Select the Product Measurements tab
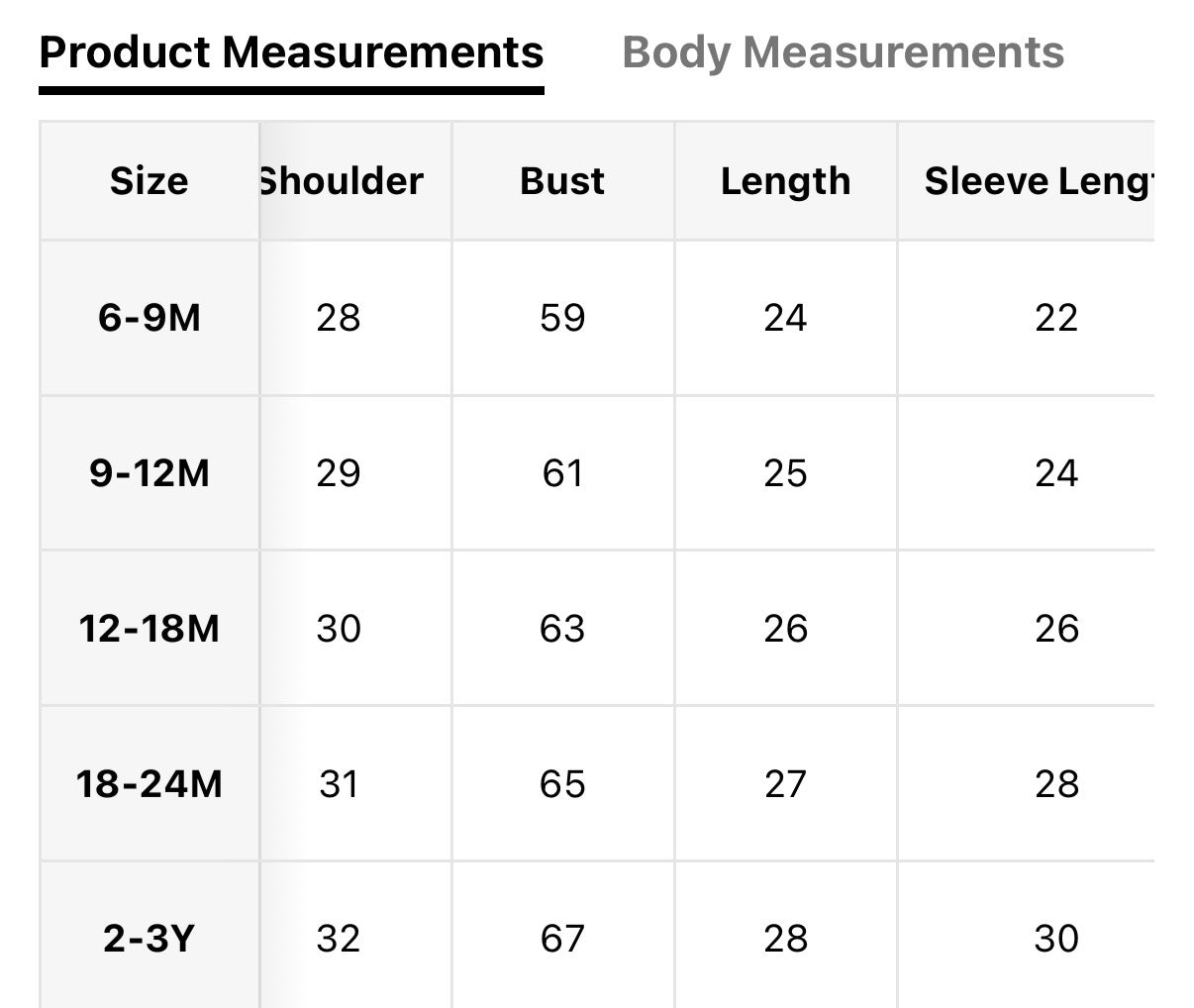1194x1008 pixels. pyautogui.click(x=291, y=52)
